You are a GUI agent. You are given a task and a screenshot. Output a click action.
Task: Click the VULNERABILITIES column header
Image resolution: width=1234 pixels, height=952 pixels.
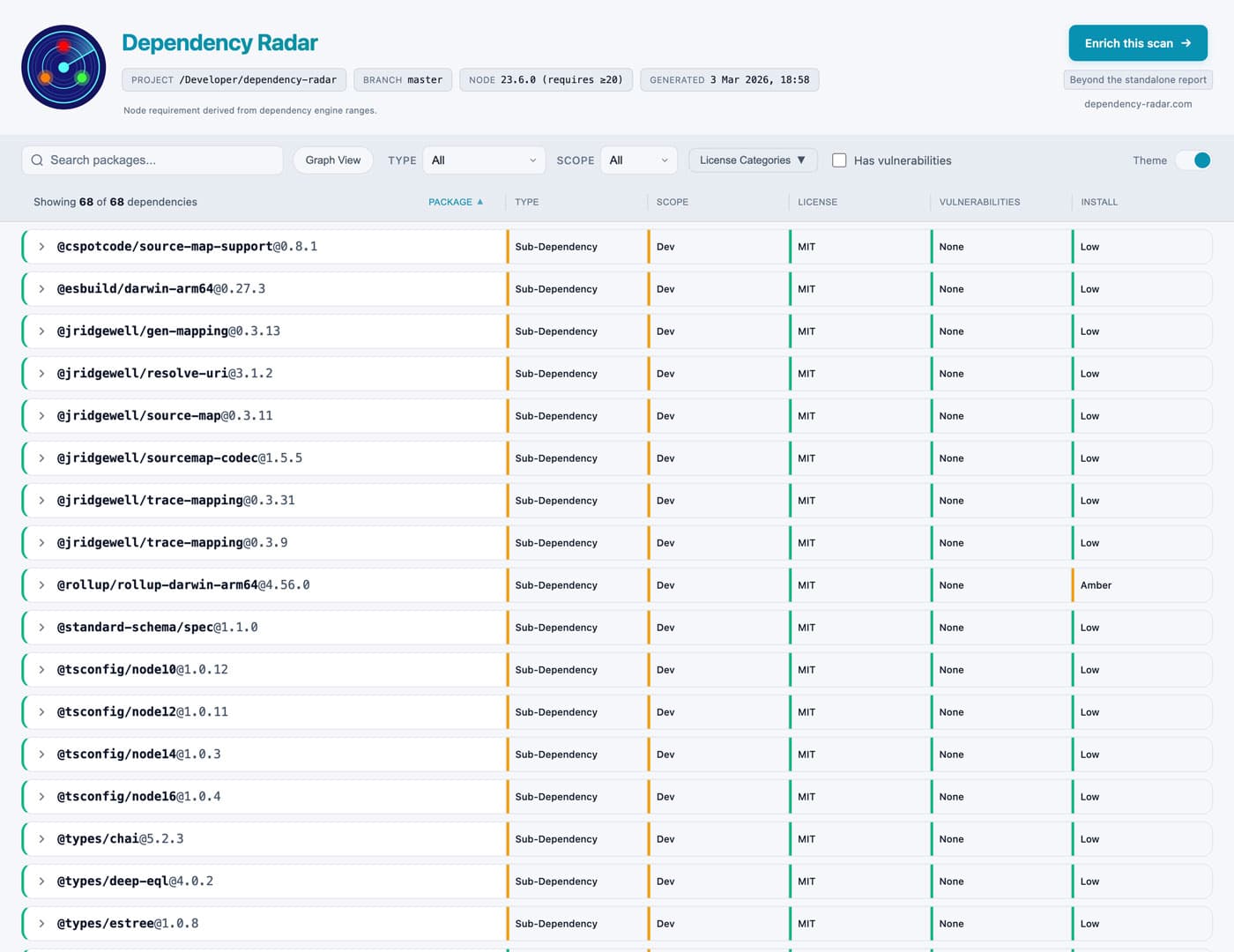tap(979, 201)
